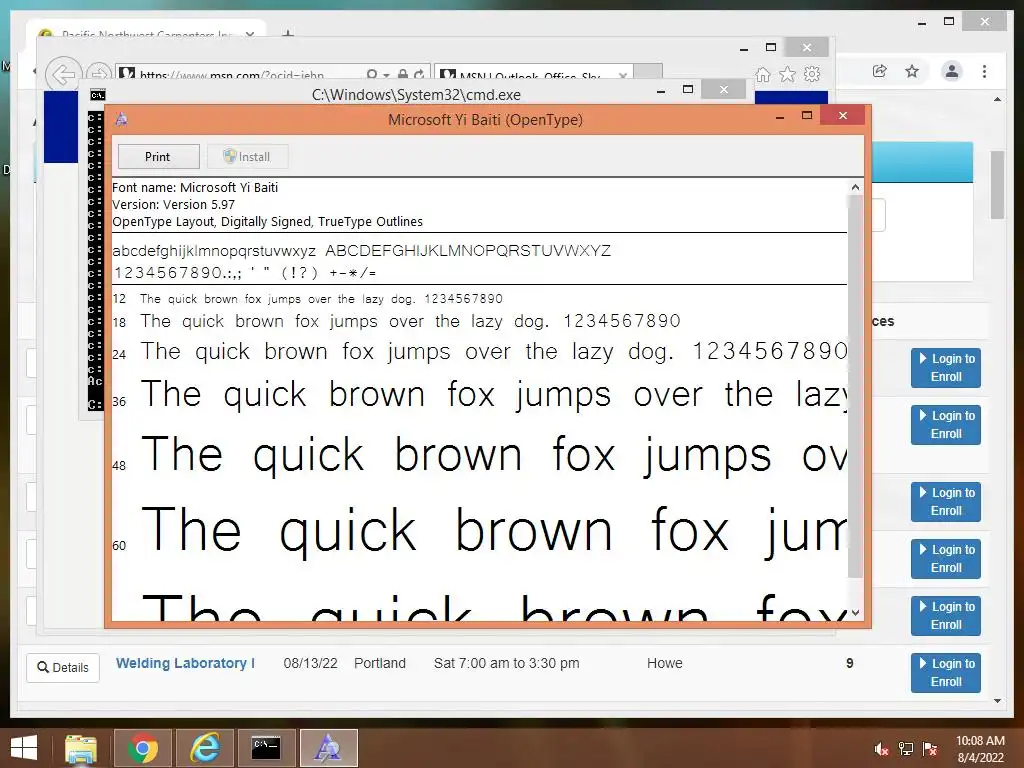Click the 08/13/22 date cell
The image size is (1024, 768).
[310, 664]
